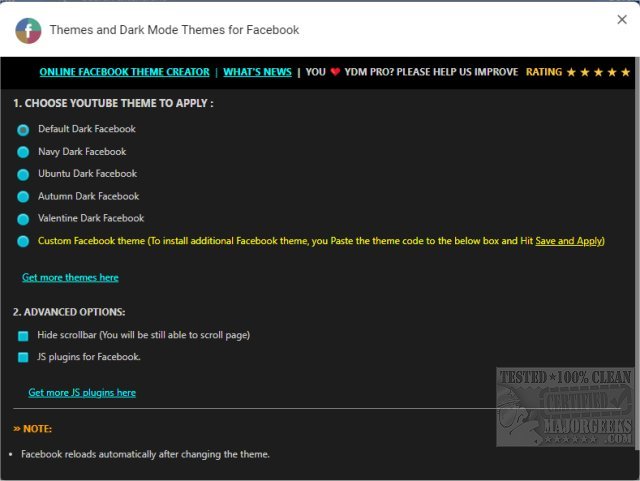
Task: Click YDM PRO? Please help us improve text
Action: coord(431,72)
